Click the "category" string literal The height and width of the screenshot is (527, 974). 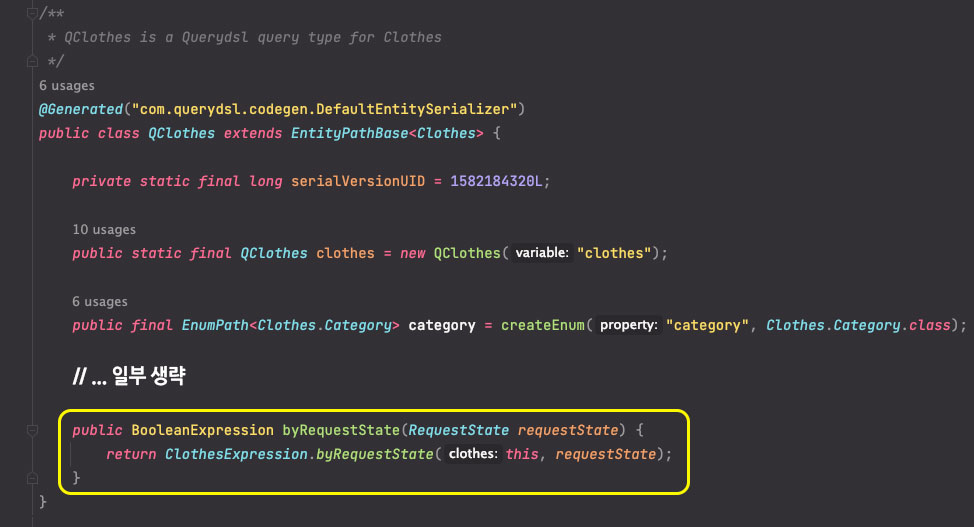pos(708,326)
